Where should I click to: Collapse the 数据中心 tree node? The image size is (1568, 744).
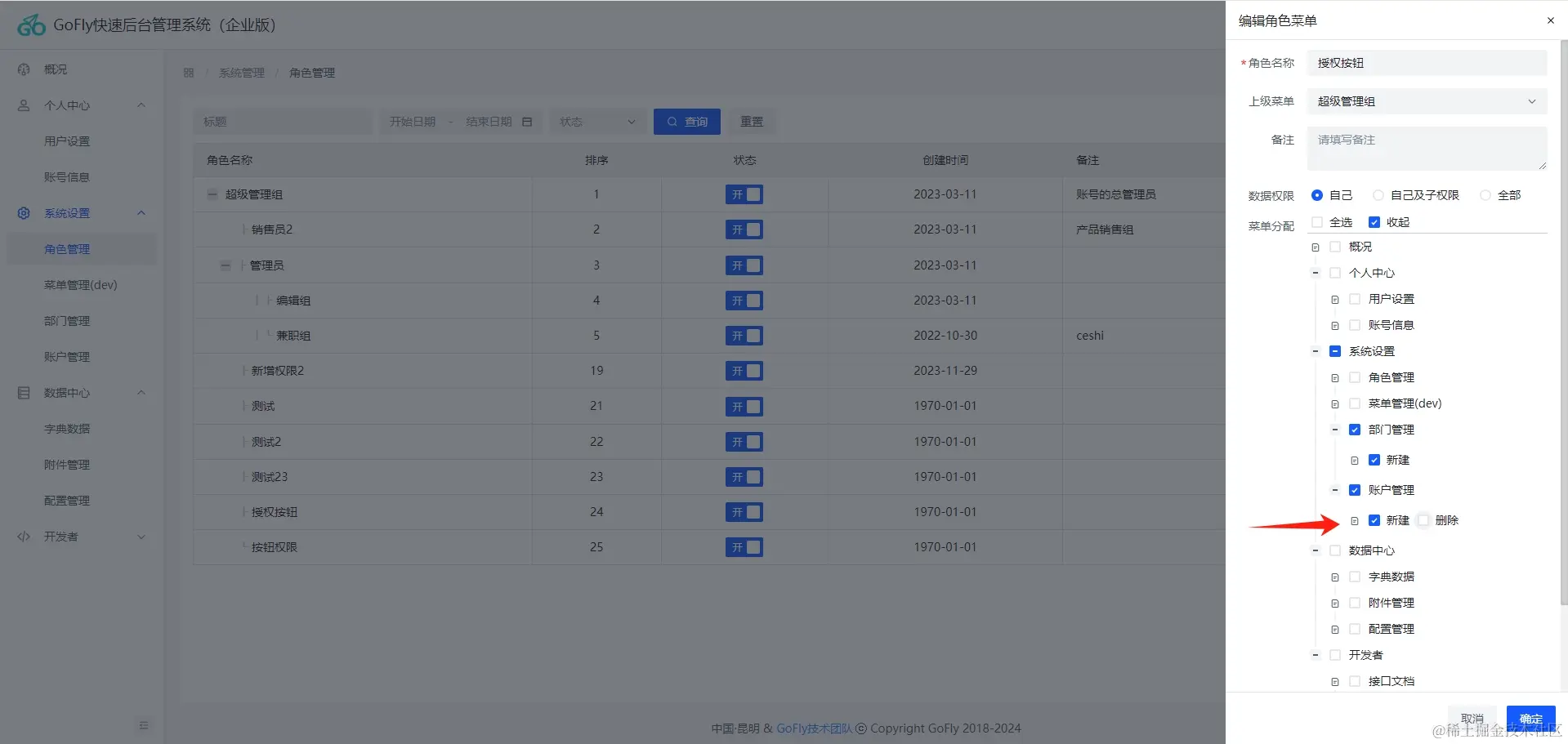pos(1316,550)
